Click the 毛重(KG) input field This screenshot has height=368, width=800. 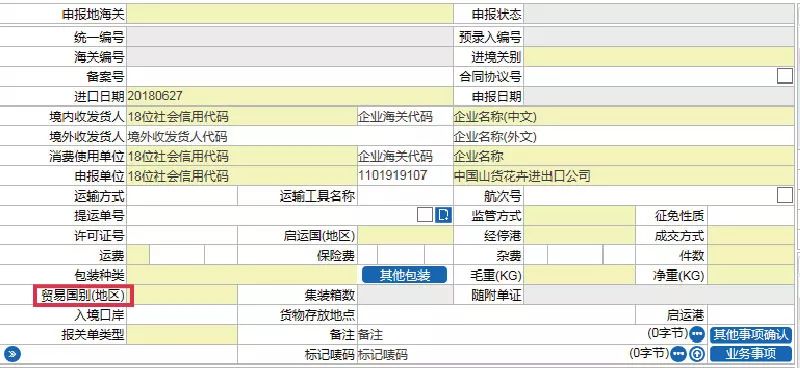click(x=579, y=276)
